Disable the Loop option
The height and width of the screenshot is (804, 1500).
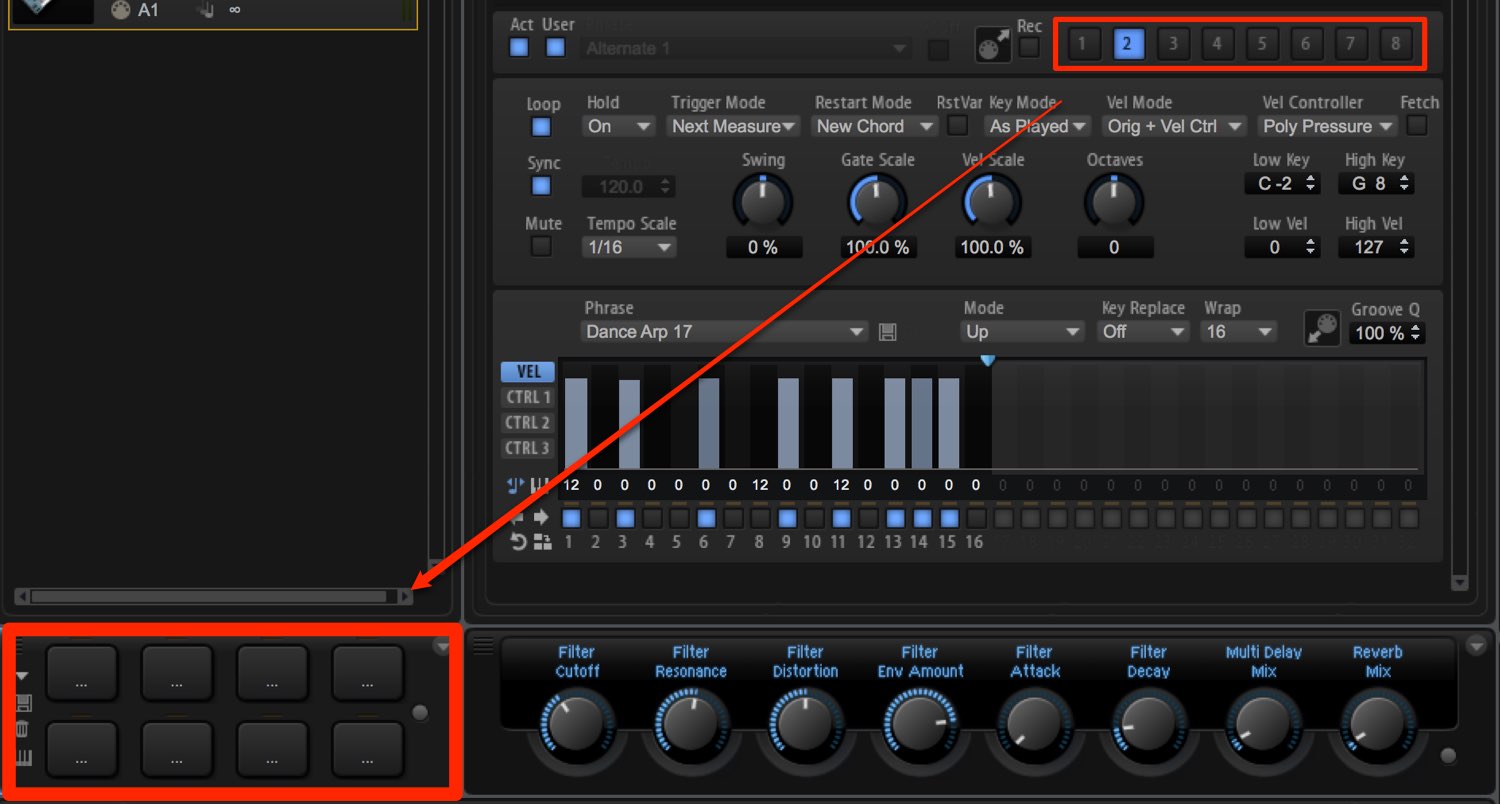(x=541, y=127)
